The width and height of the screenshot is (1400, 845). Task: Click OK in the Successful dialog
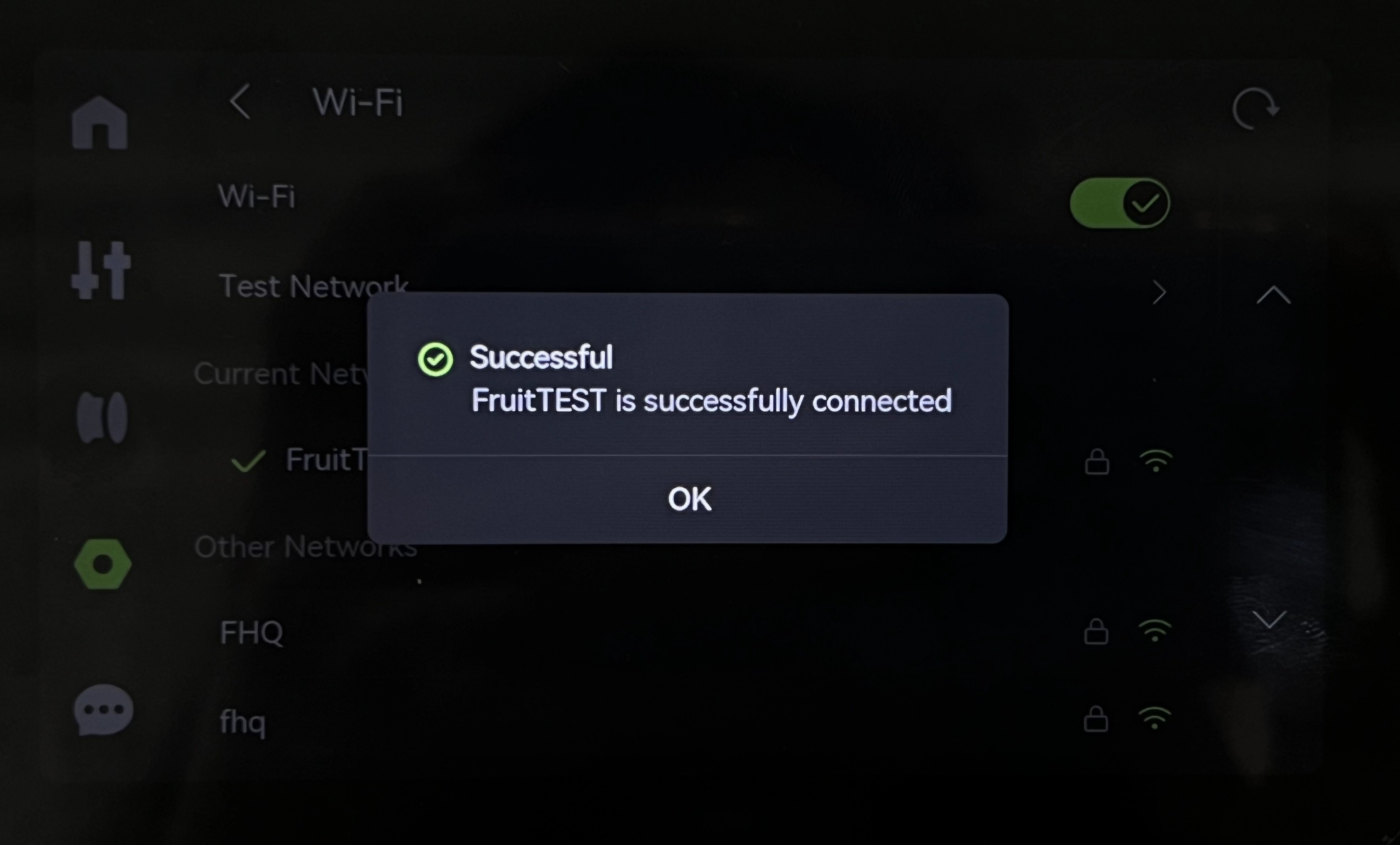click(x=689, y=499)
